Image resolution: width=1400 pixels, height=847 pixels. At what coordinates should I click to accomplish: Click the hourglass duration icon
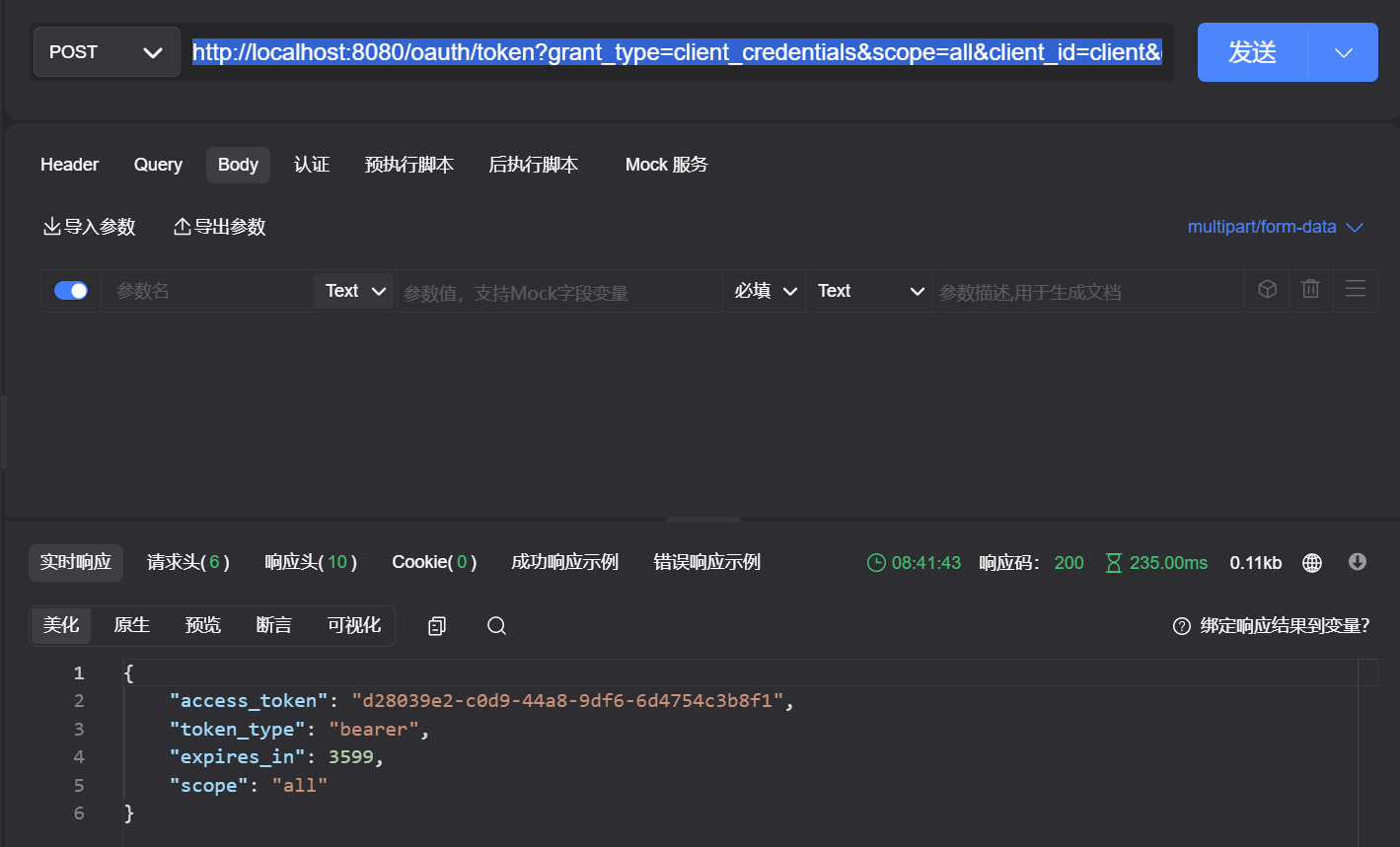1114,563
